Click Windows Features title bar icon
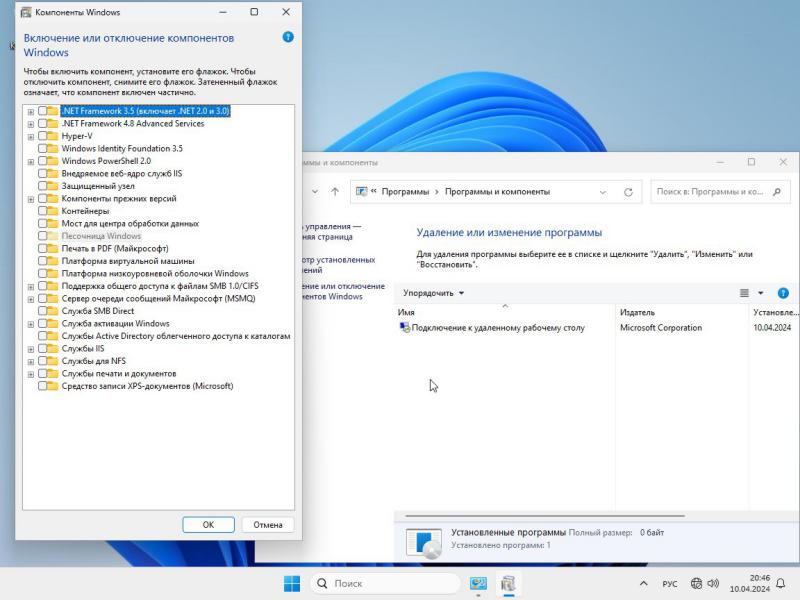 coord(26,12)
